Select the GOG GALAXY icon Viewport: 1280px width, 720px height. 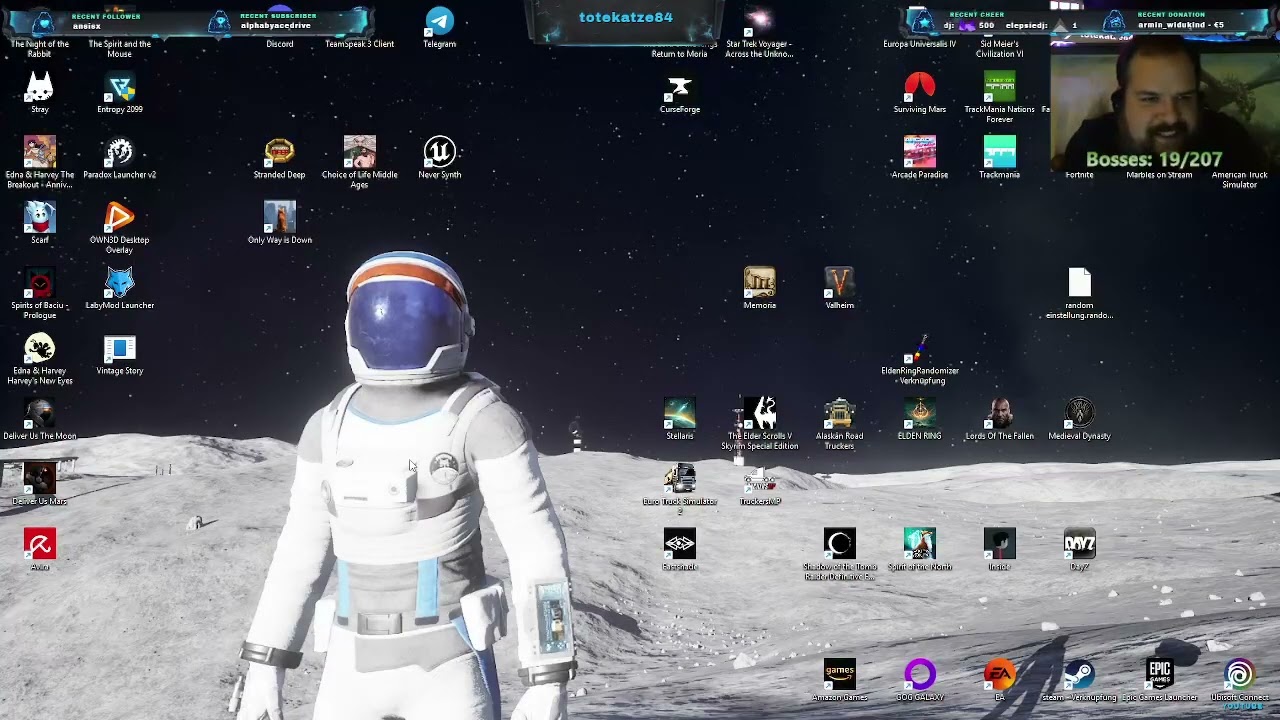click(x=920, y=674)
